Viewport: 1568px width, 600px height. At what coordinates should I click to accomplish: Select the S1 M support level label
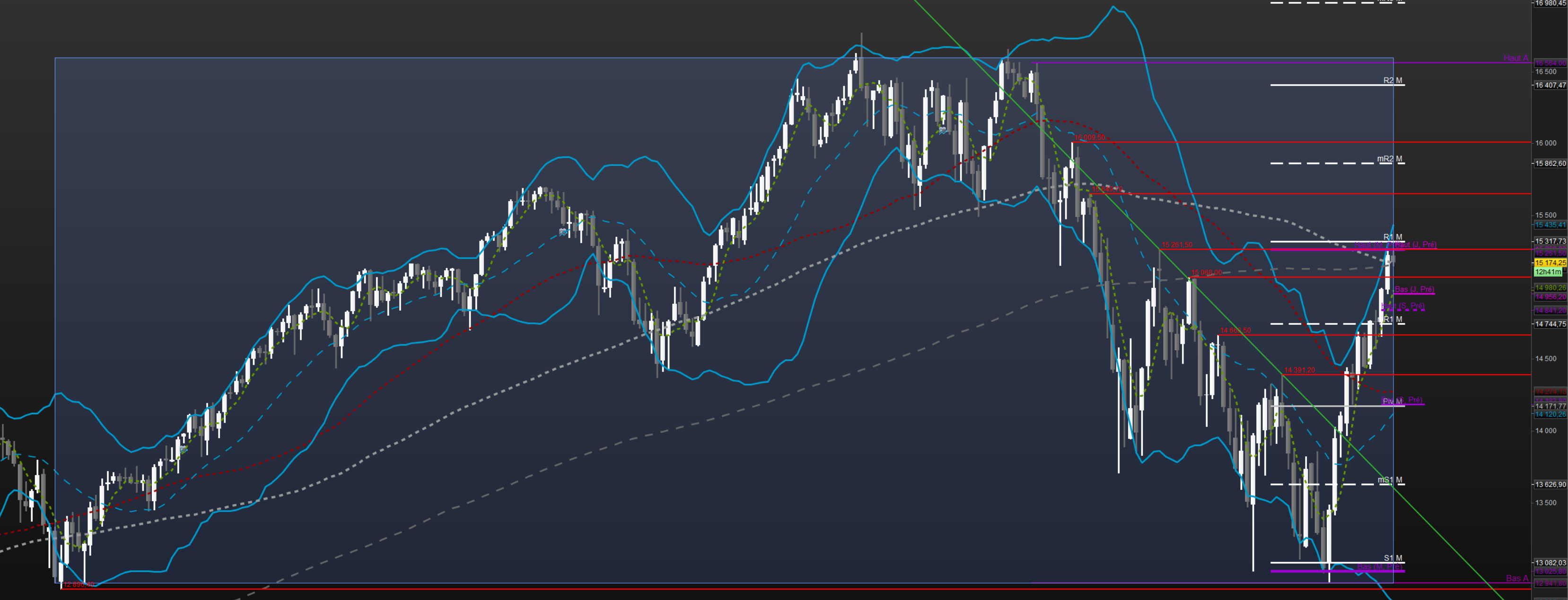pos(1393,558)
